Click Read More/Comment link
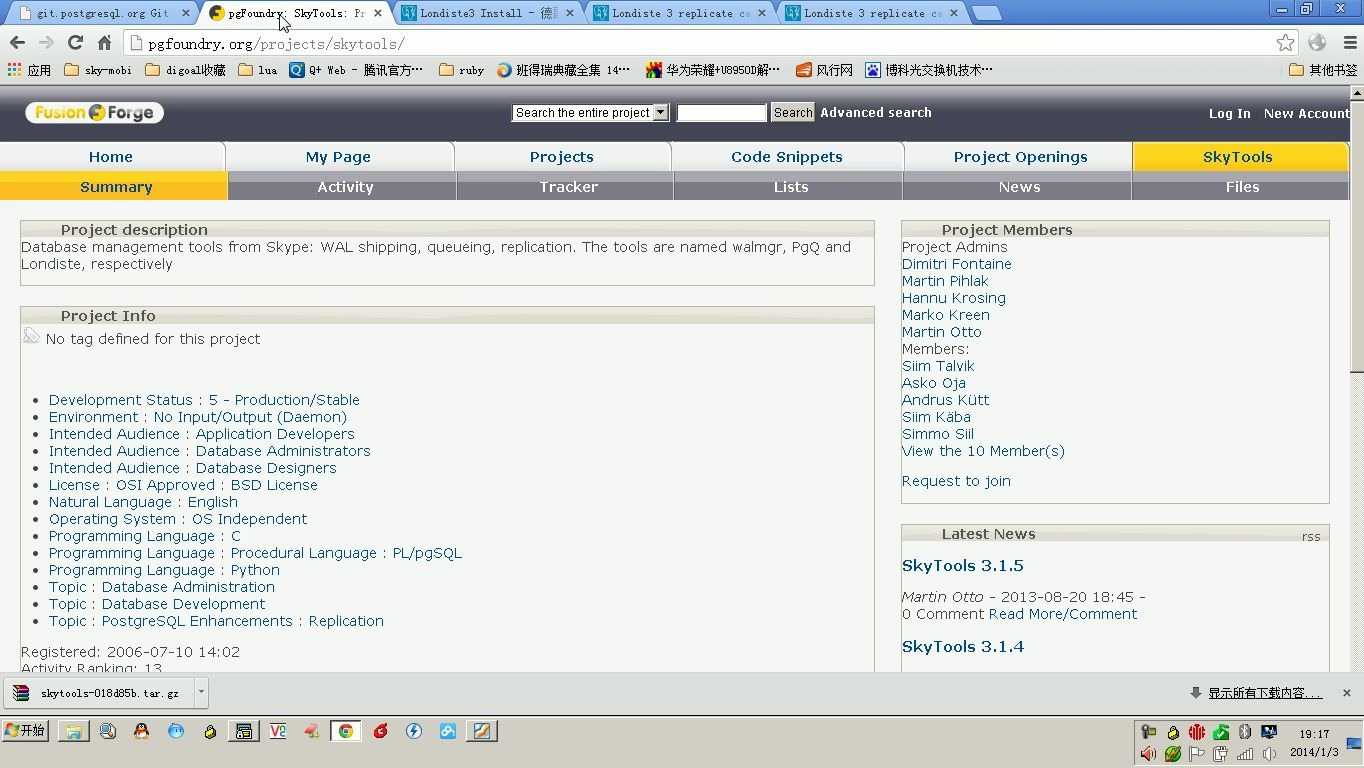The width and height of the screenshot is (1364, 768). pyautogui.click(x=1062, y=614)
